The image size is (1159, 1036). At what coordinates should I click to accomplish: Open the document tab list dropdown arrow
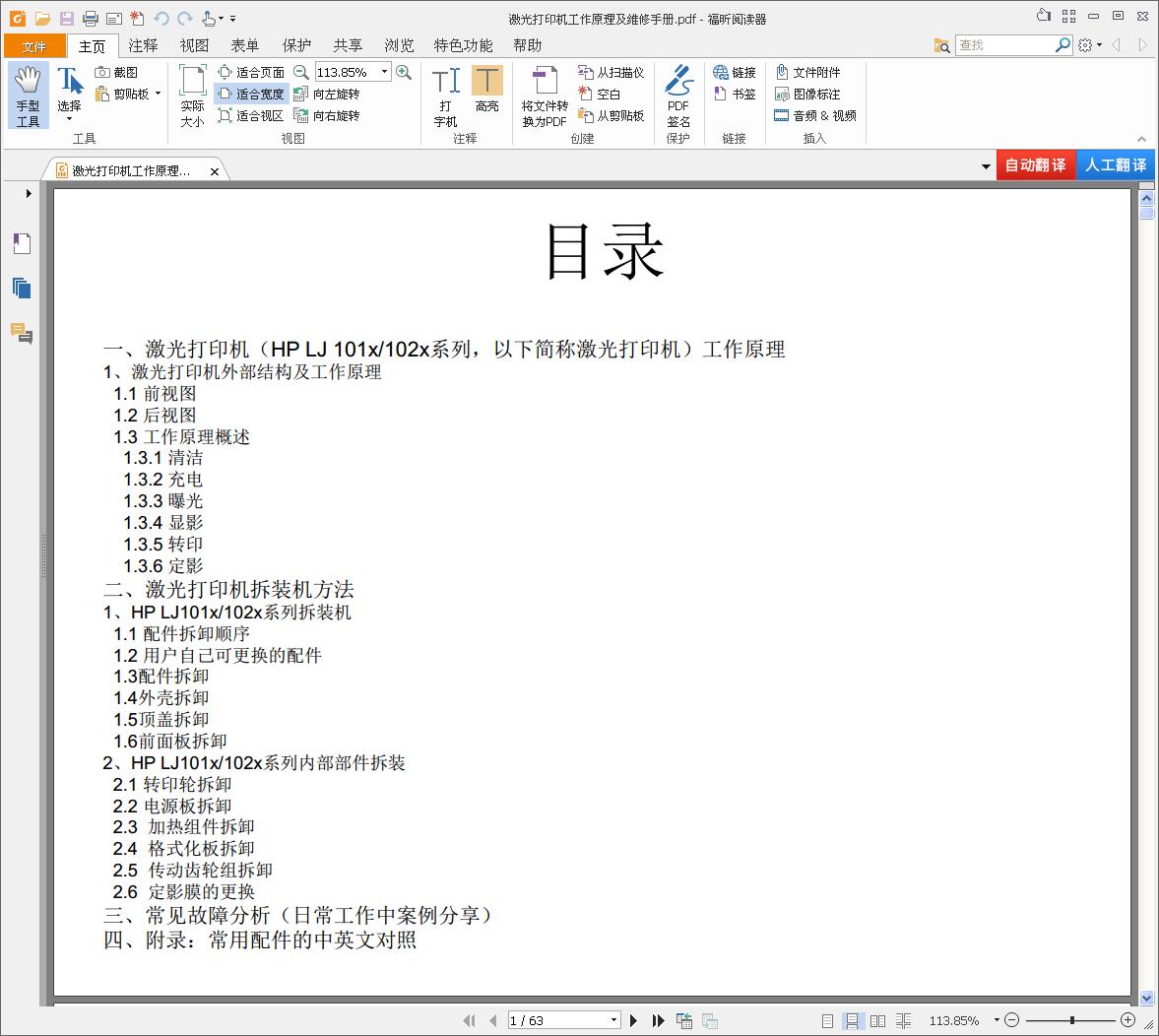tap(986, 166)
